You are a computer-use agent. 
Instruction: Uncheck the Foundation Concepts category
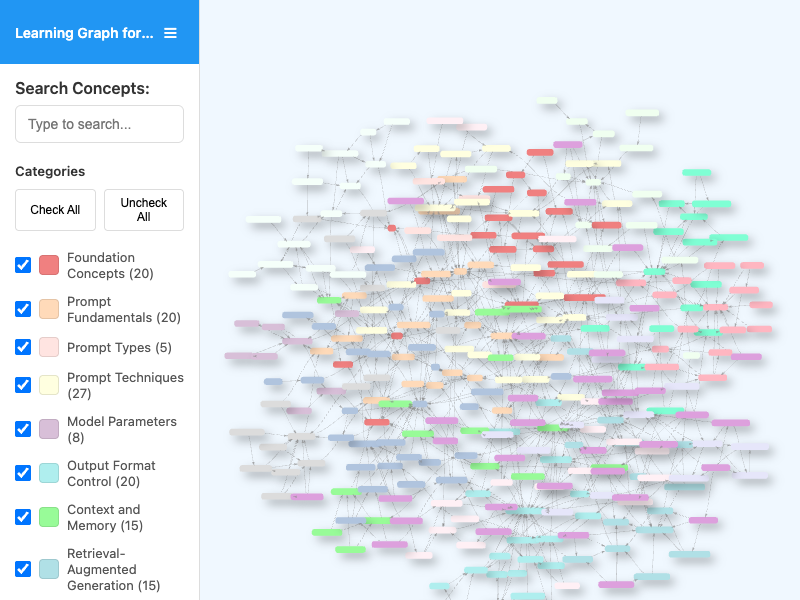click(x=23, y=265)
